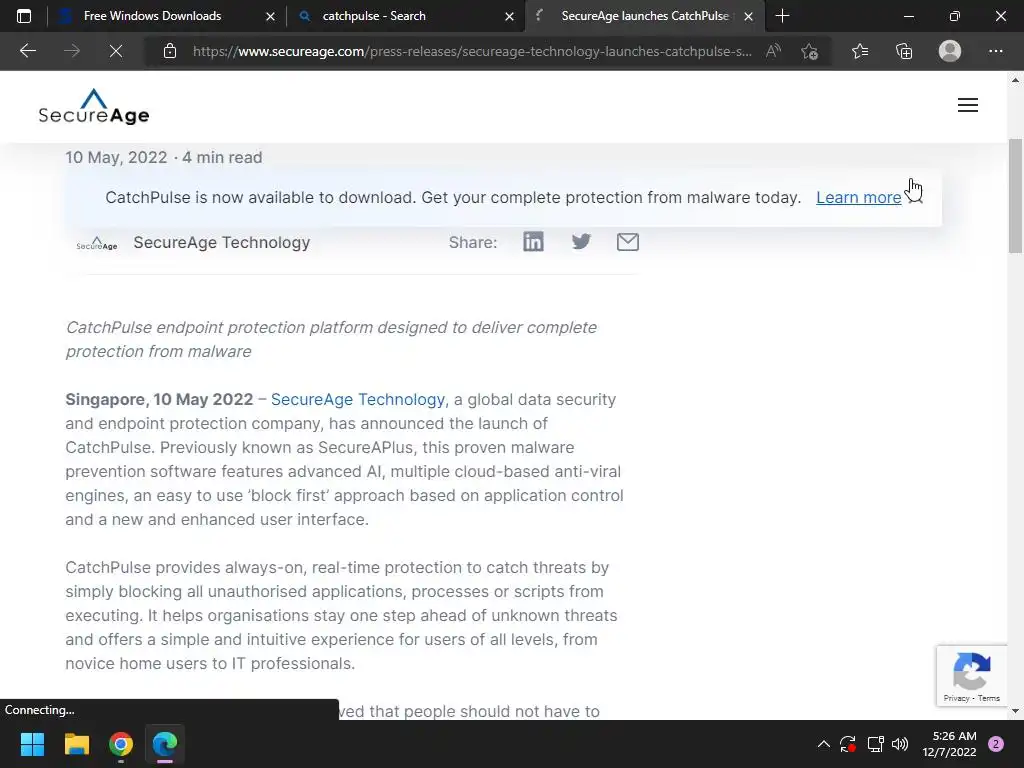1024x768 pixels.
Task: Click the forward navigation arrow
Action: point(72,51)
